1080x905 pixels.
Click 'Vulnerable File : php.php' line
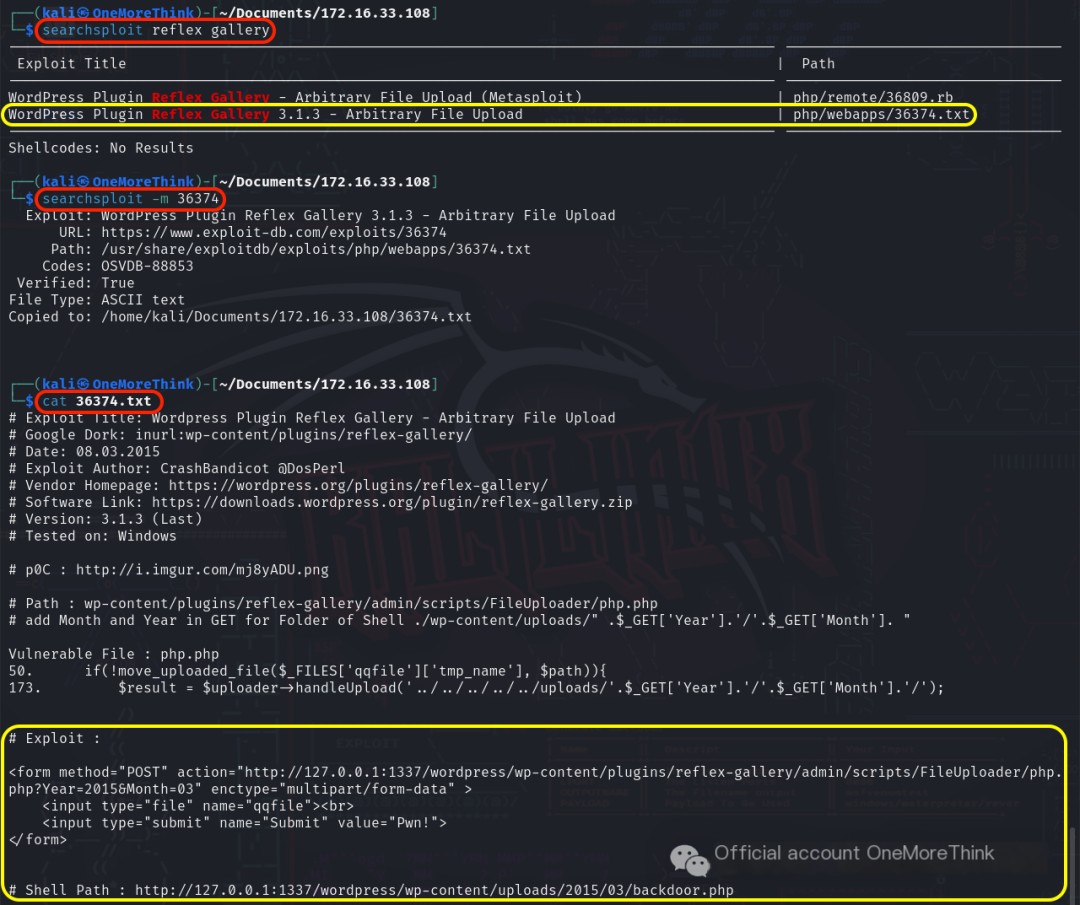(114, 654)
